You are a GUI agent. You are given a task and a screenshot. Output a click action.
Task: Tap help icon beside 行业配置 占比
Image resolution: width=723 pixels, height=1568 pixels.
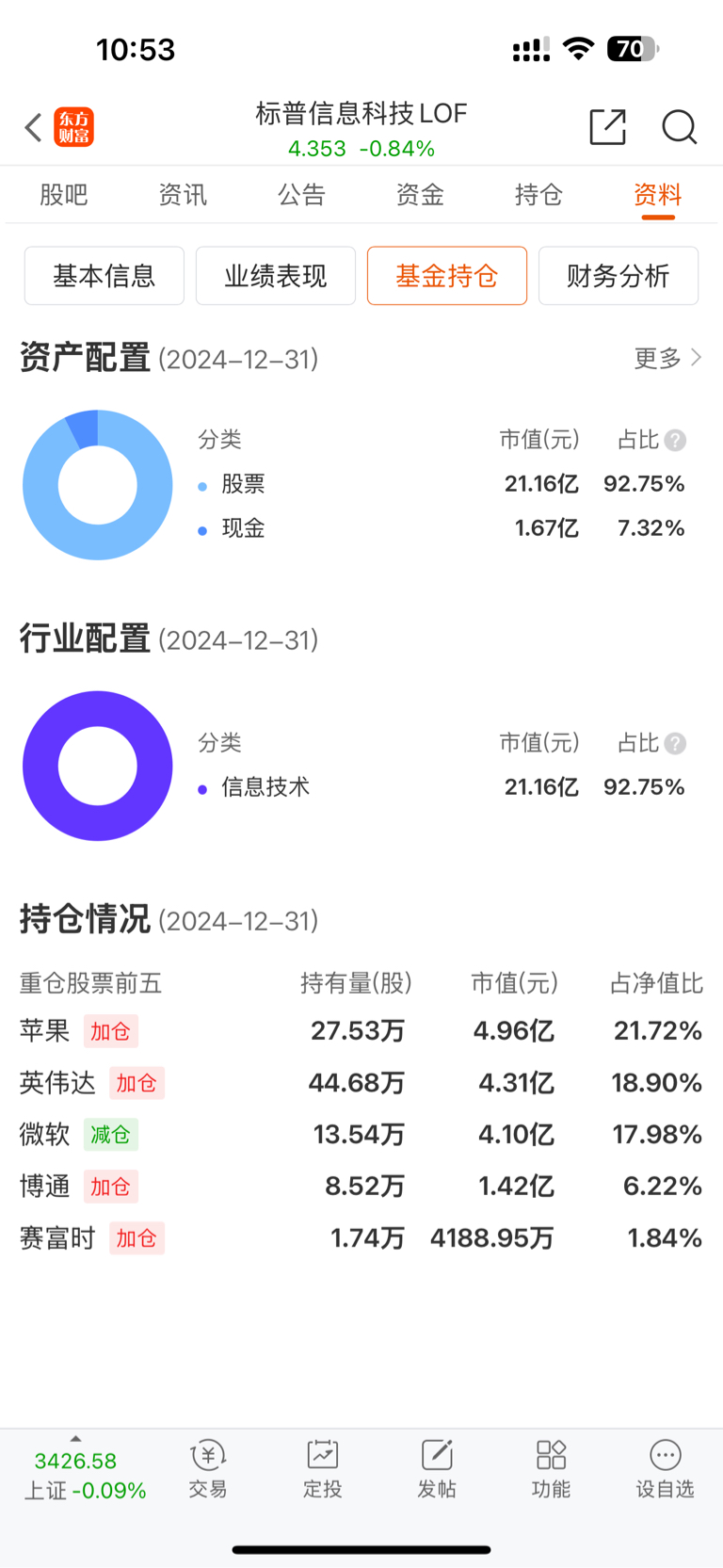pyautogui.click(x=675, y=743)
